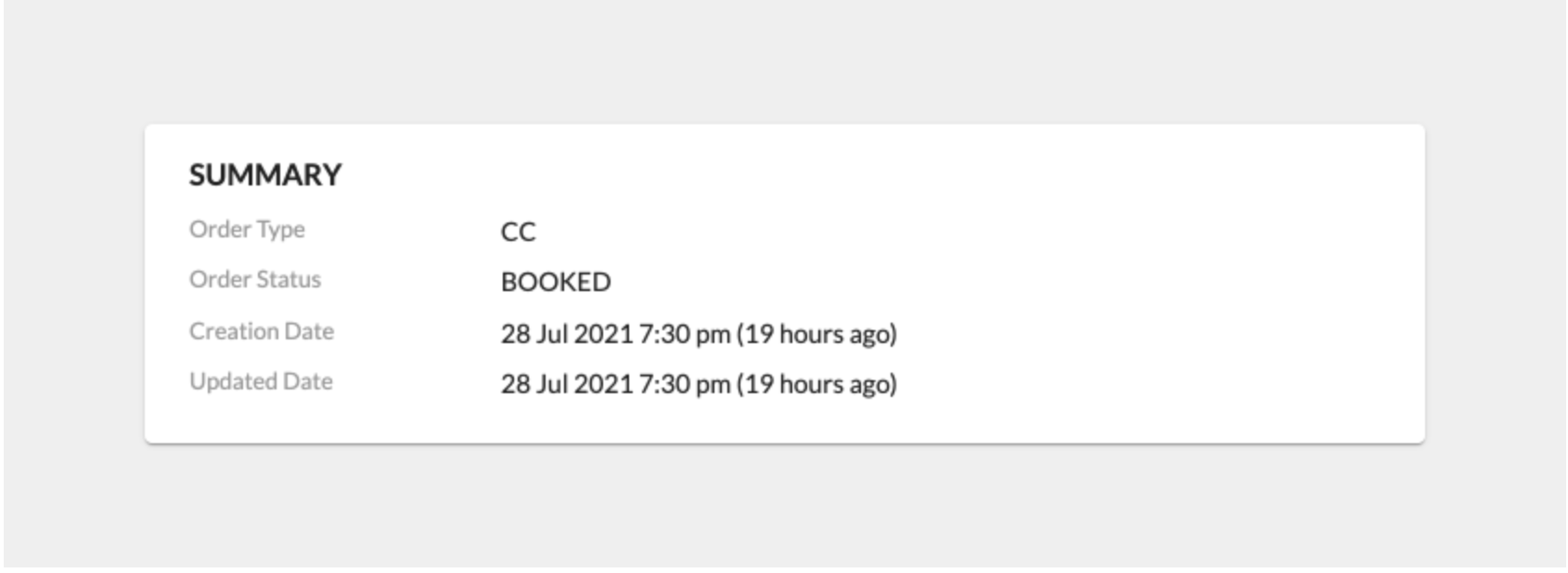Click "7:30 pm" in Updated Date value
Screen dimensions: 1568x573
click(684, 384)
